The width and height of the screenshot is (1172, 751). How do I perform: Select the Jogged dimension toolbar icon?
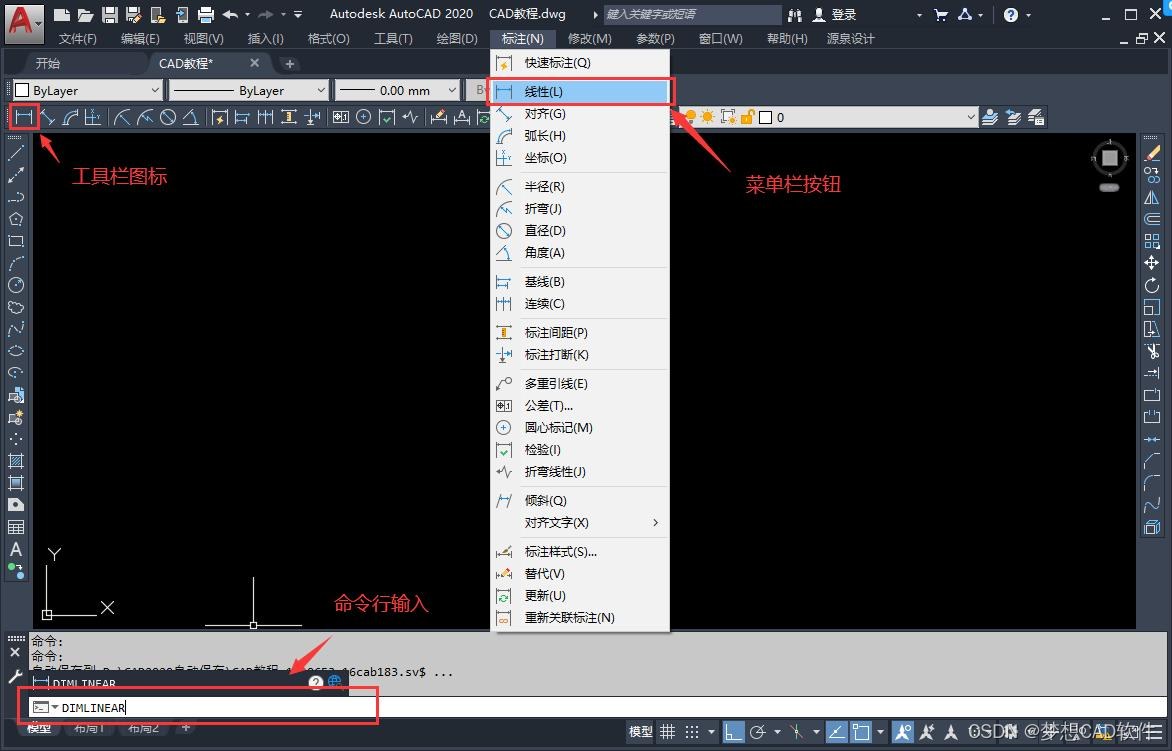point(145,117)
